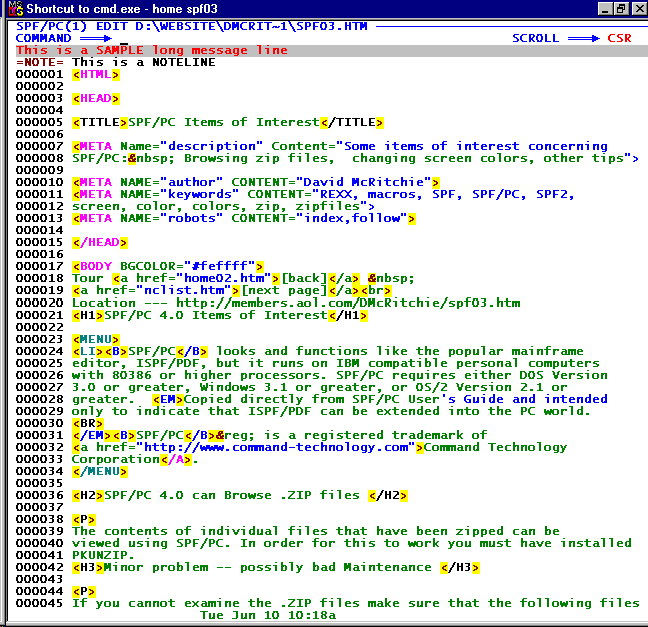648x627 pixels.
Task: Click 'Corporation' on line 000033
Action: click(116, 459)
